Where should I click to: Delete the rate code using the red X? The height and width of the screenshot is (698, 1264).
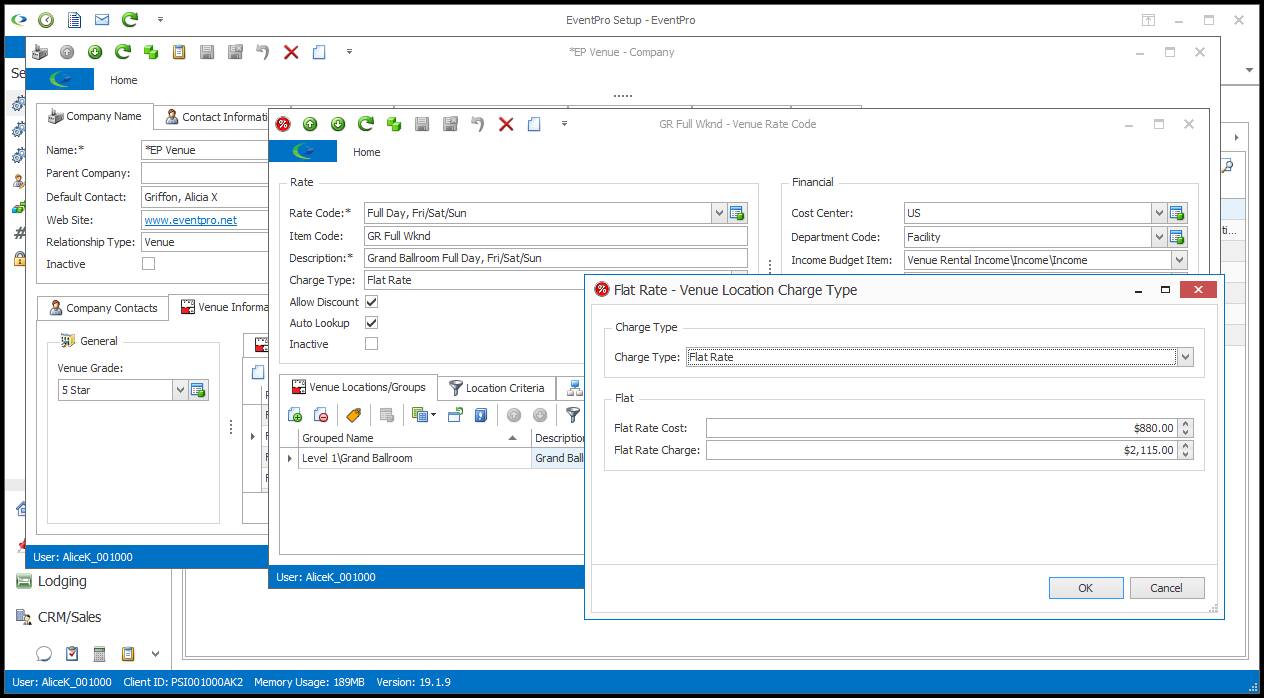[x=506, y=124]
